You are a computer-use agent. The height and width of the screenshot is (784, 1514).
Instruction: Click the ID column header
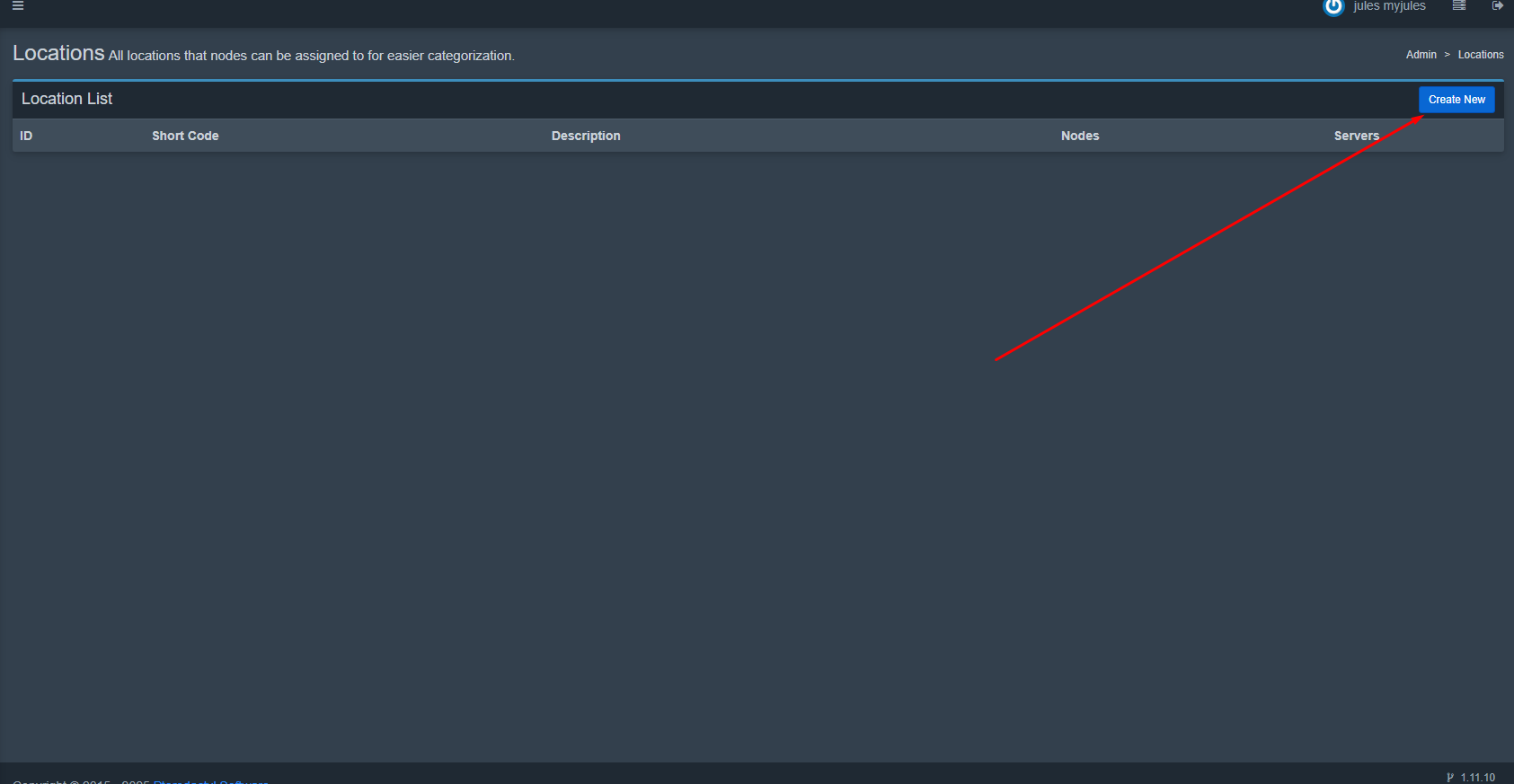(26, 136)
